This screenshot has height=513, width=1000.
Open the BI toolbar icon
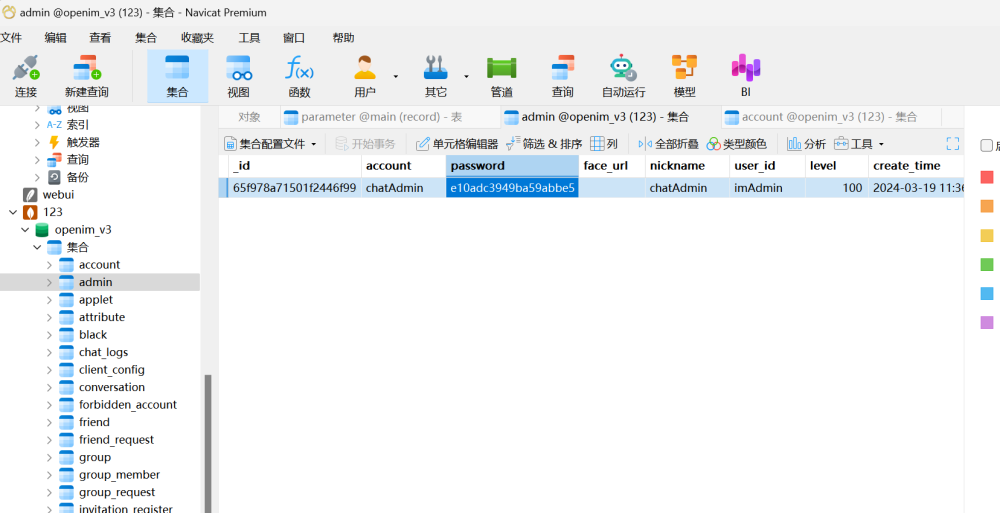(745, 77)
